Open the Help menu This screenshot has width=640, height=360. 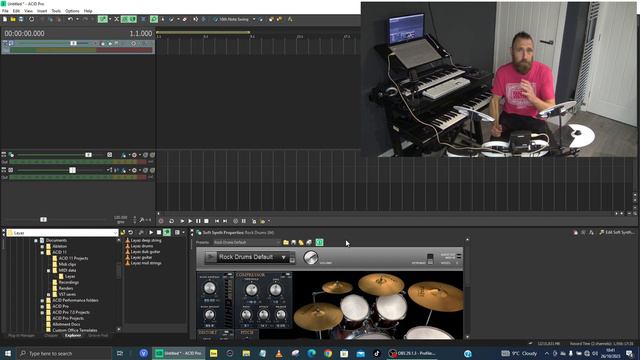(x=88, y=11)
